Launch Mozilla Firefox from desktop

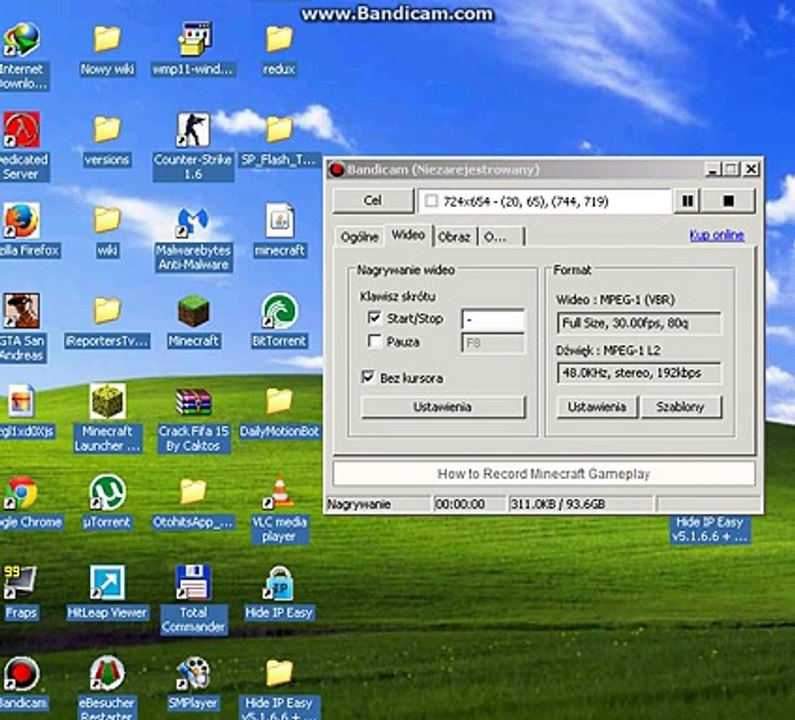[x=22, y=221]
